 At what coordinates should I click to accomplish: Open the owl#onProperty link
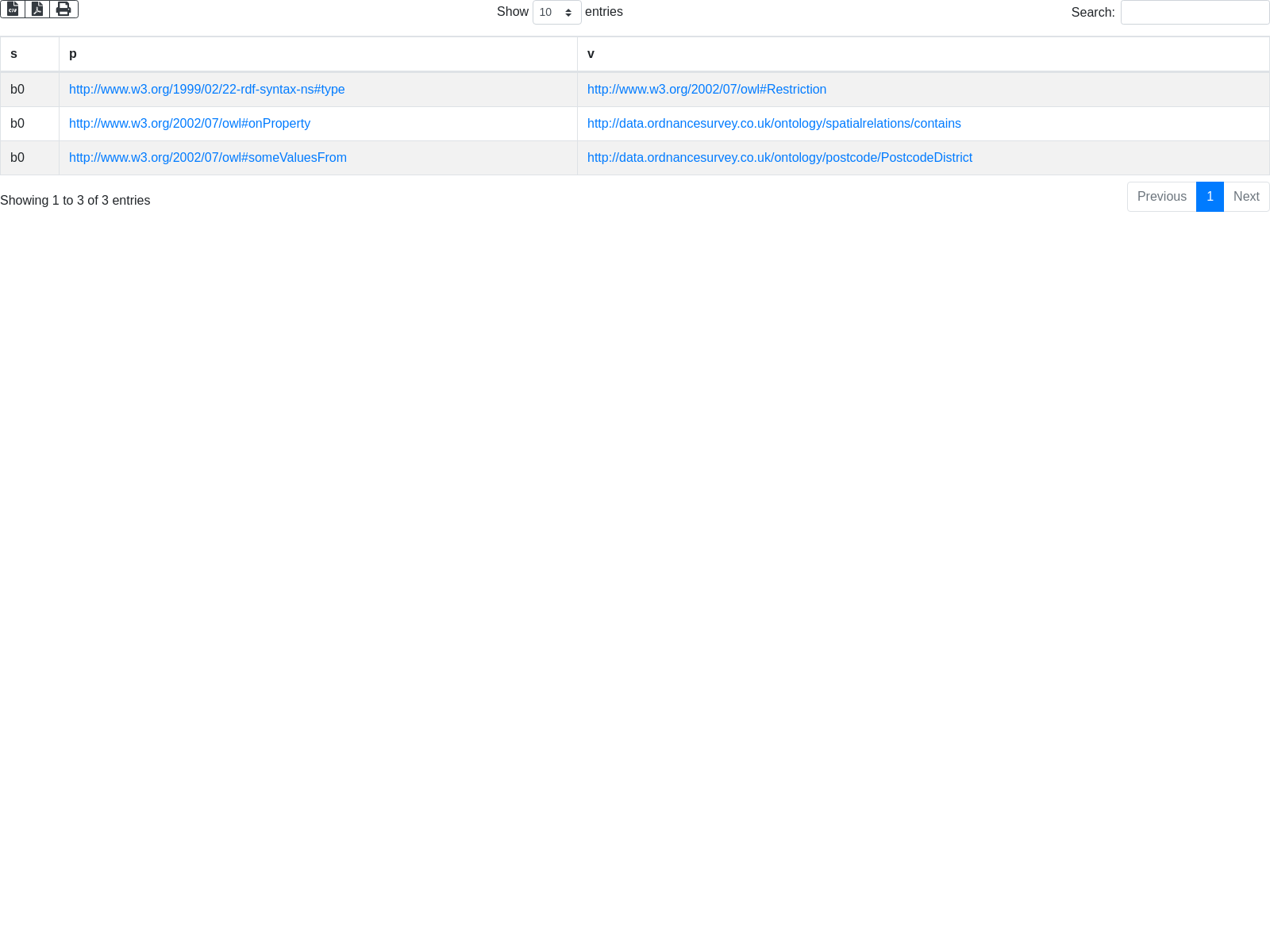190,124
